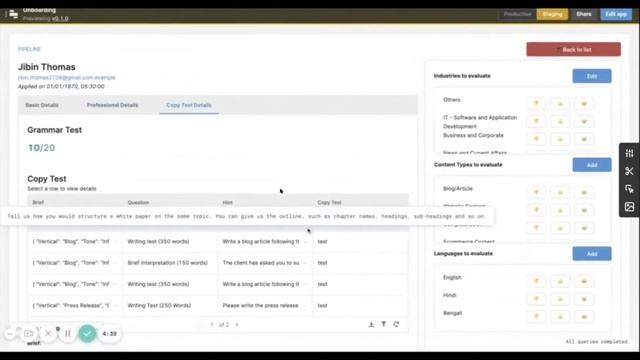
Task: Open the settings sliders tool in side toolbar
Action: pyautogui.click(x=629, y=153)
